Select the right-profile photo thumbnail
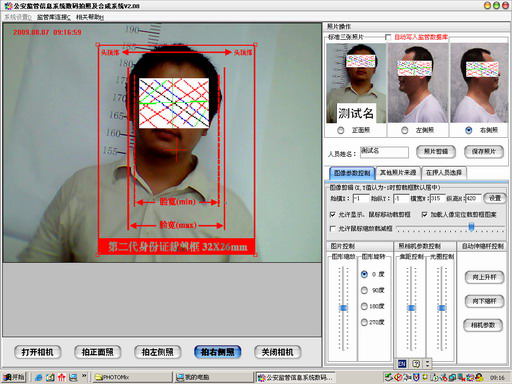 tap(479, 83)
